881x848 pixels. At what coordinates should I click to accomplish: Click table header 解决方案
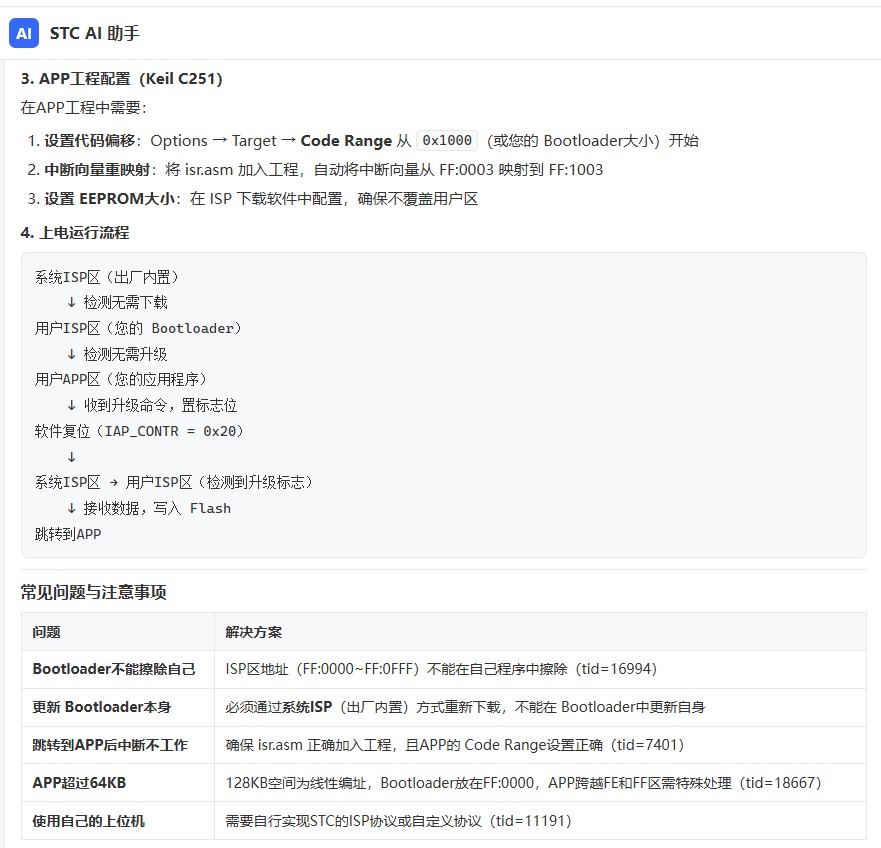[x=540, y=632]
